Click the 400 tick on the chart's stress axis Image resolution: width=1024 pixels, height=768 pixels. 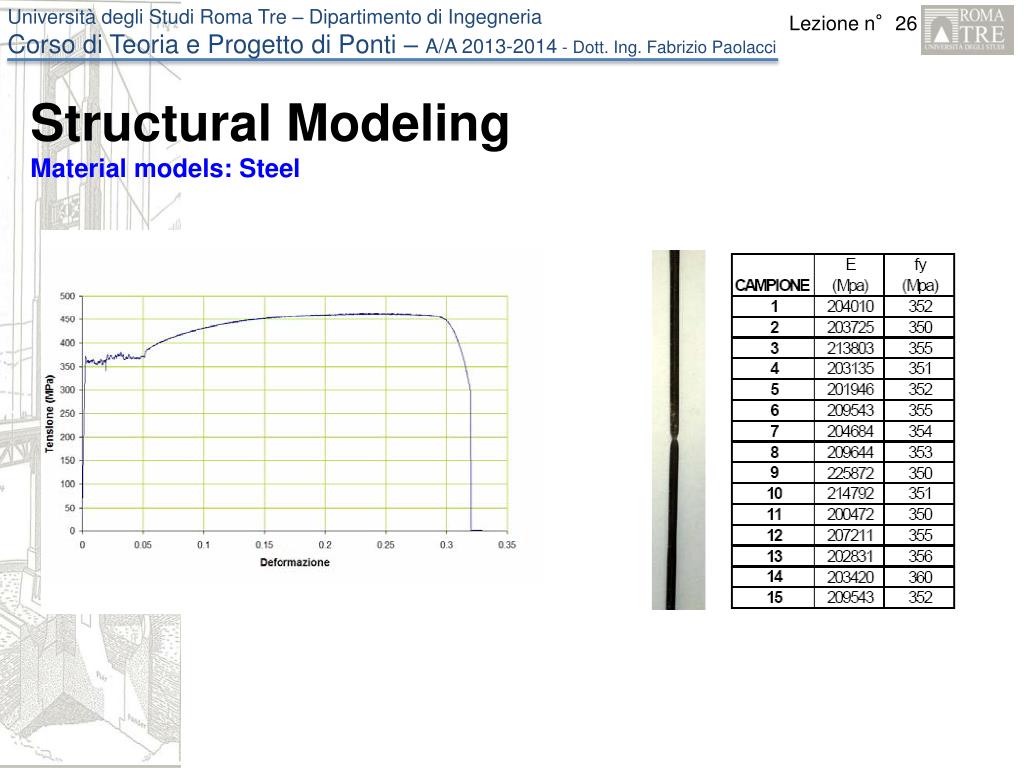tap(68, 343)
